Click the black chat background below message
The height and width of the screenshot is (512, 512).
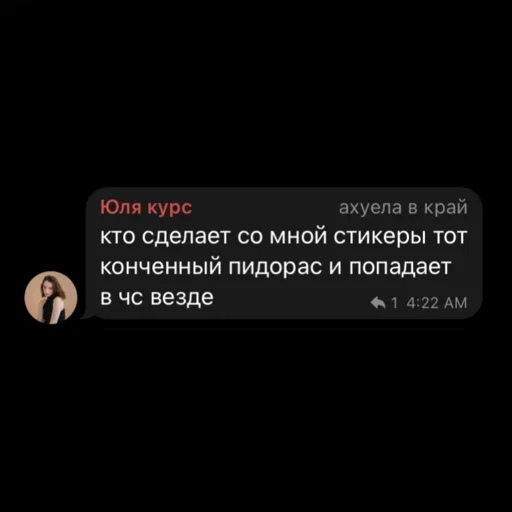(256, 417)
